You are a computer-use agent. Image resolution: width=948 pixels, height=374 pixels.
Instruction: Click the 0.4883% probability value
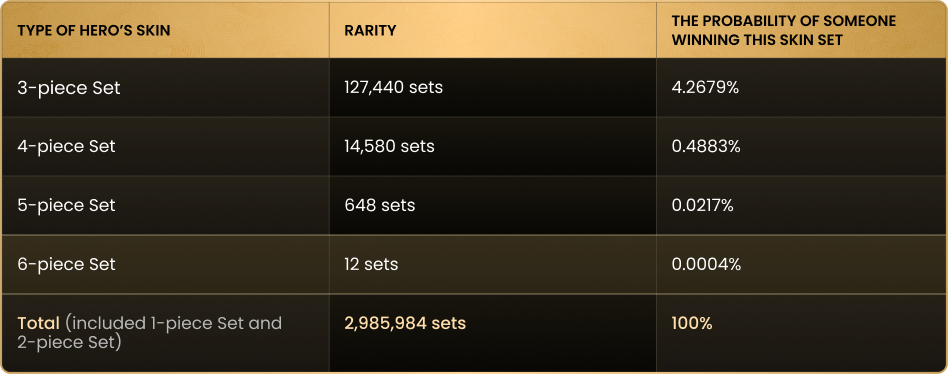[706, 146]
